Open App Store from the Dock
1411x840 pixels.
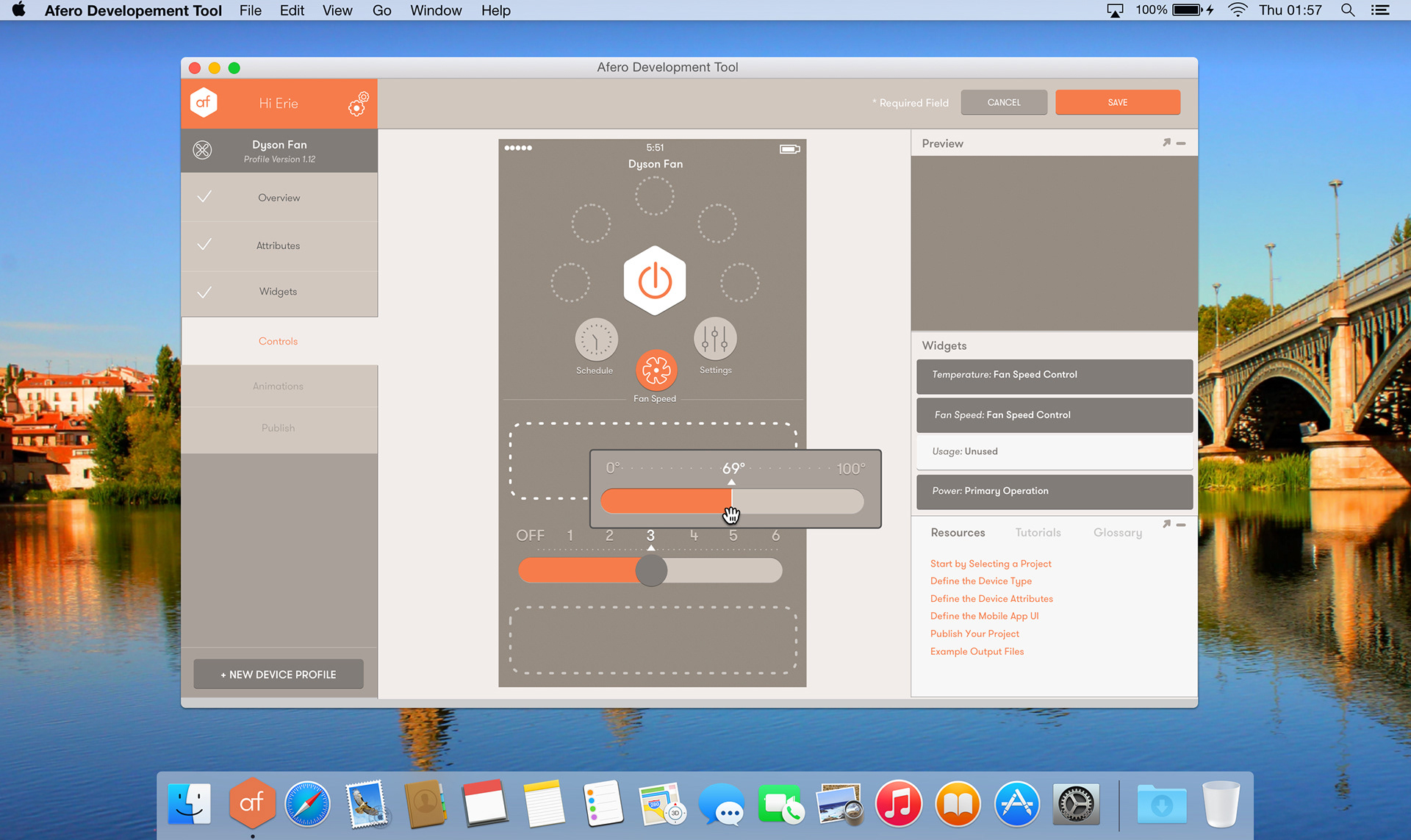1017,804
